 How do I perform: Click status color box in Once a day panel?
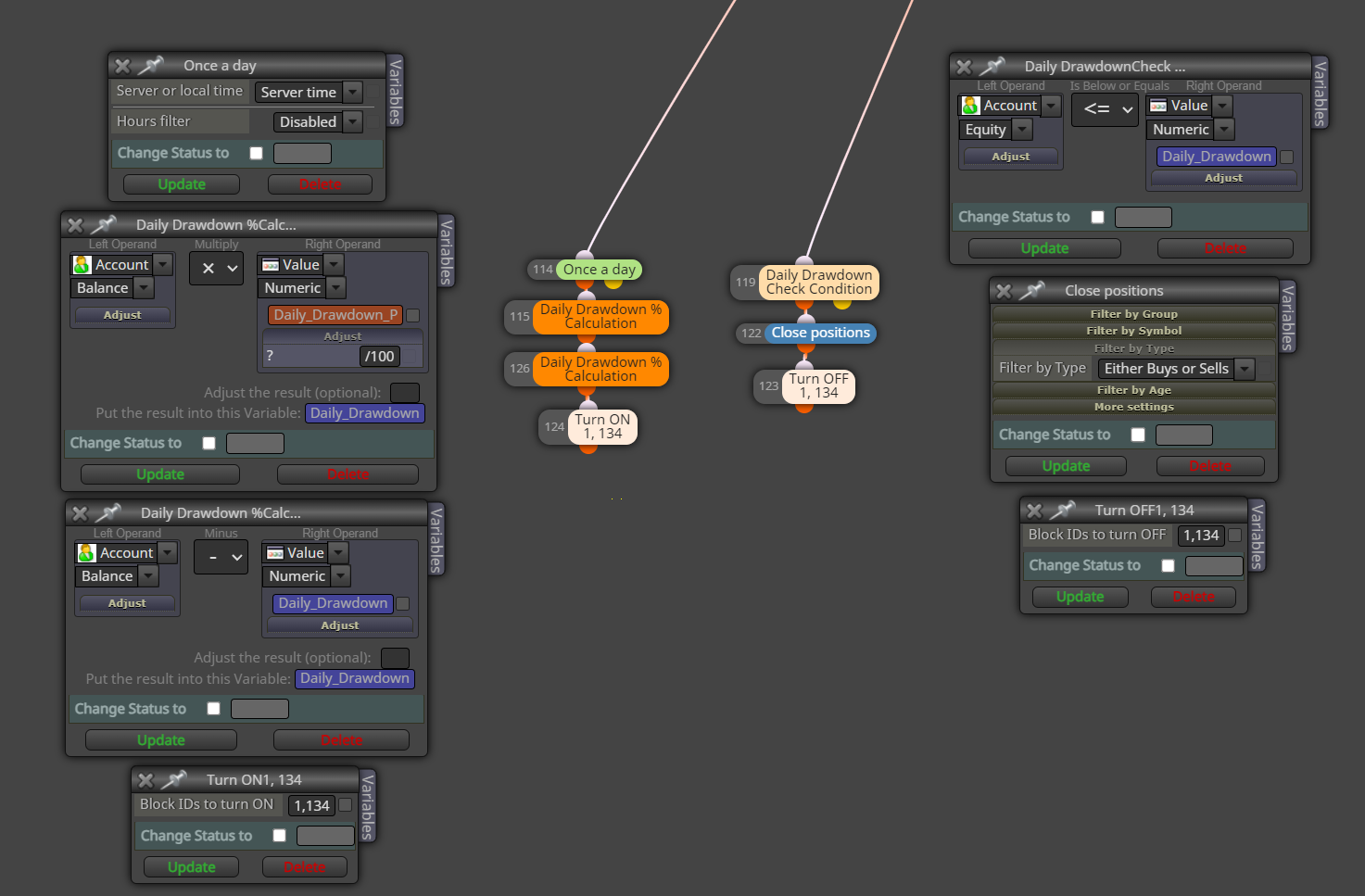click(x=302, y=153)
